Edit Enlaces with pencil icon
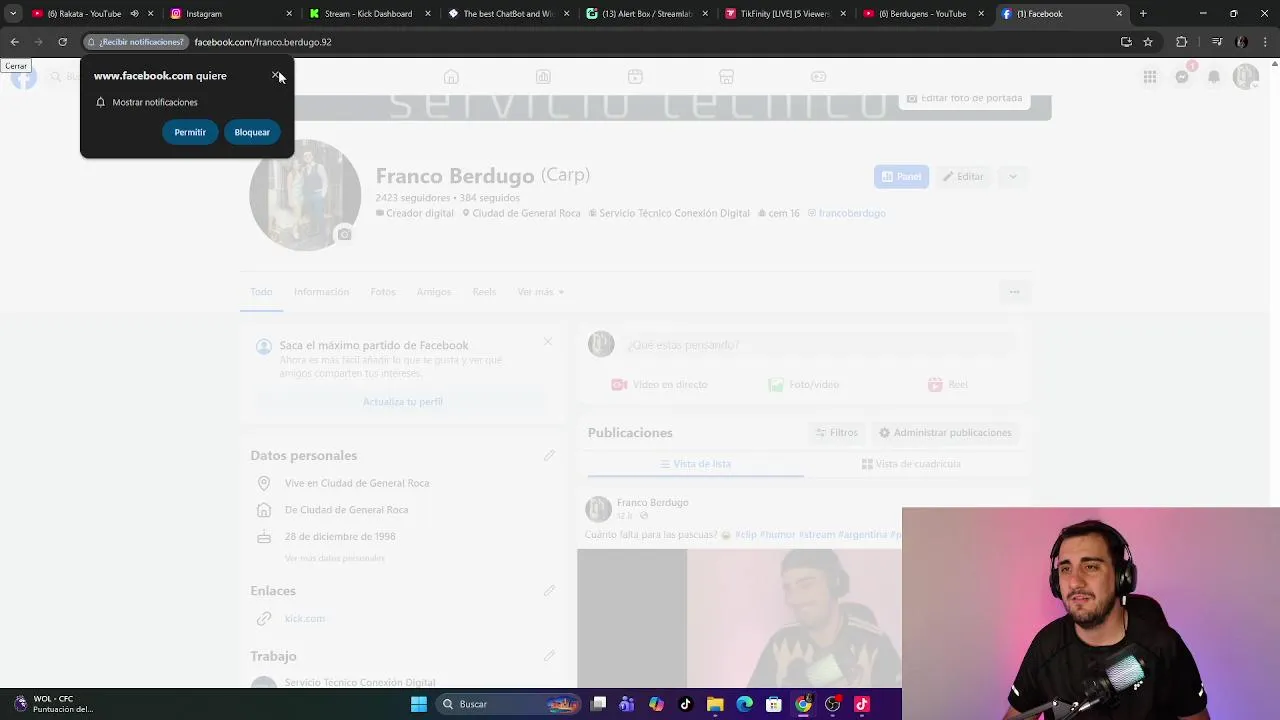1280x720 pixels. (549, 591)
